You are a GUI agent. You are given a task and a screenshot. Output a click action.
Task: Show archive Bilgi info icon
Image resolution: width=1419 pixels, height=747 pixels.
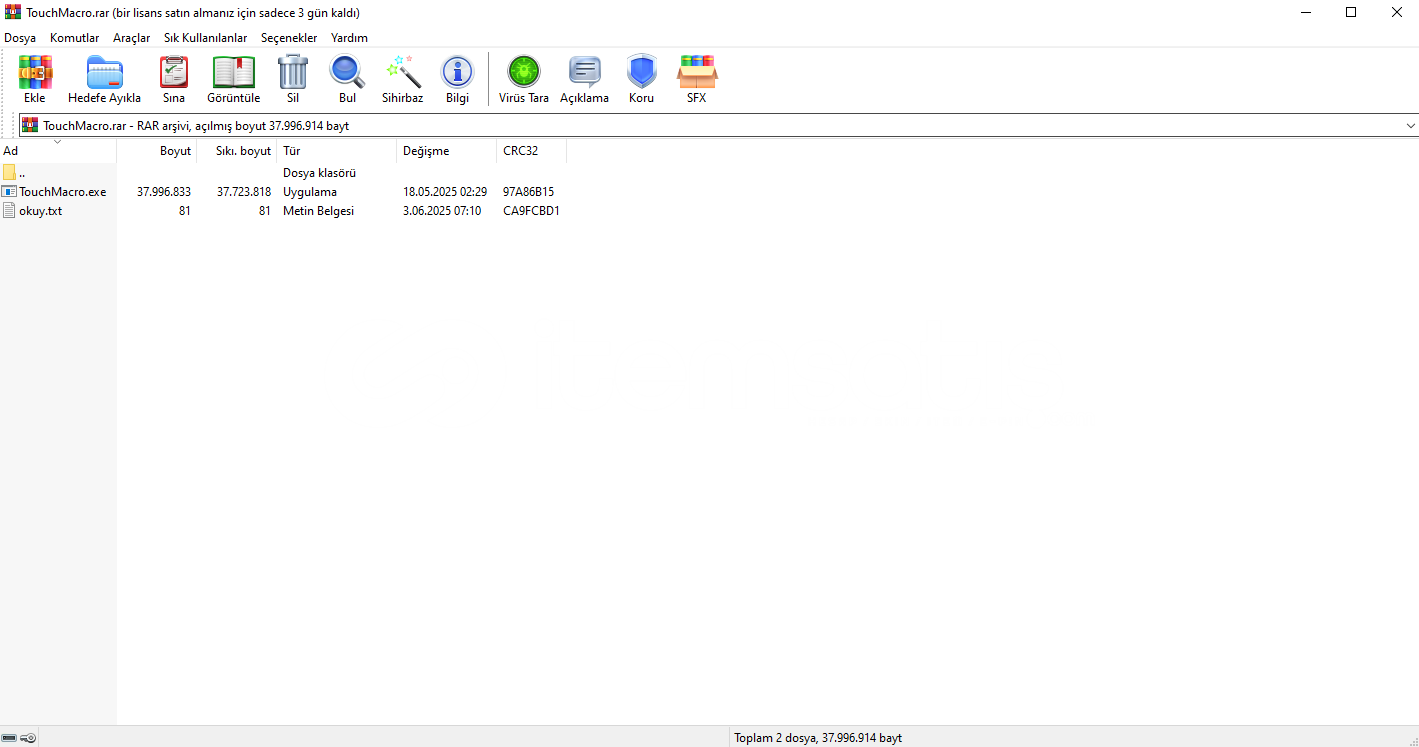tap(457, 72)
